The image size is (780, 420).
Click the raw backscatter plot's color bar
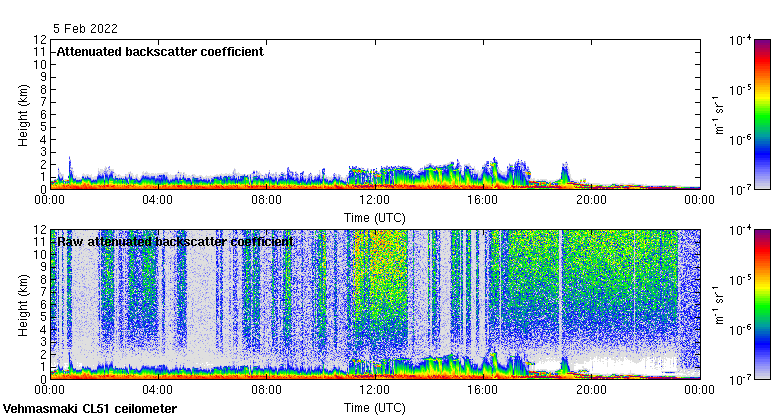(x=762, y=303)
